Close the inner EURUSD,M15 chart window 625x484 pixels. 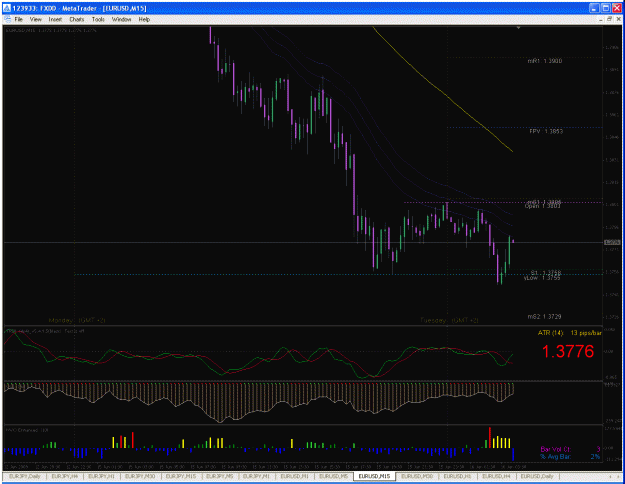click(618, 19)
